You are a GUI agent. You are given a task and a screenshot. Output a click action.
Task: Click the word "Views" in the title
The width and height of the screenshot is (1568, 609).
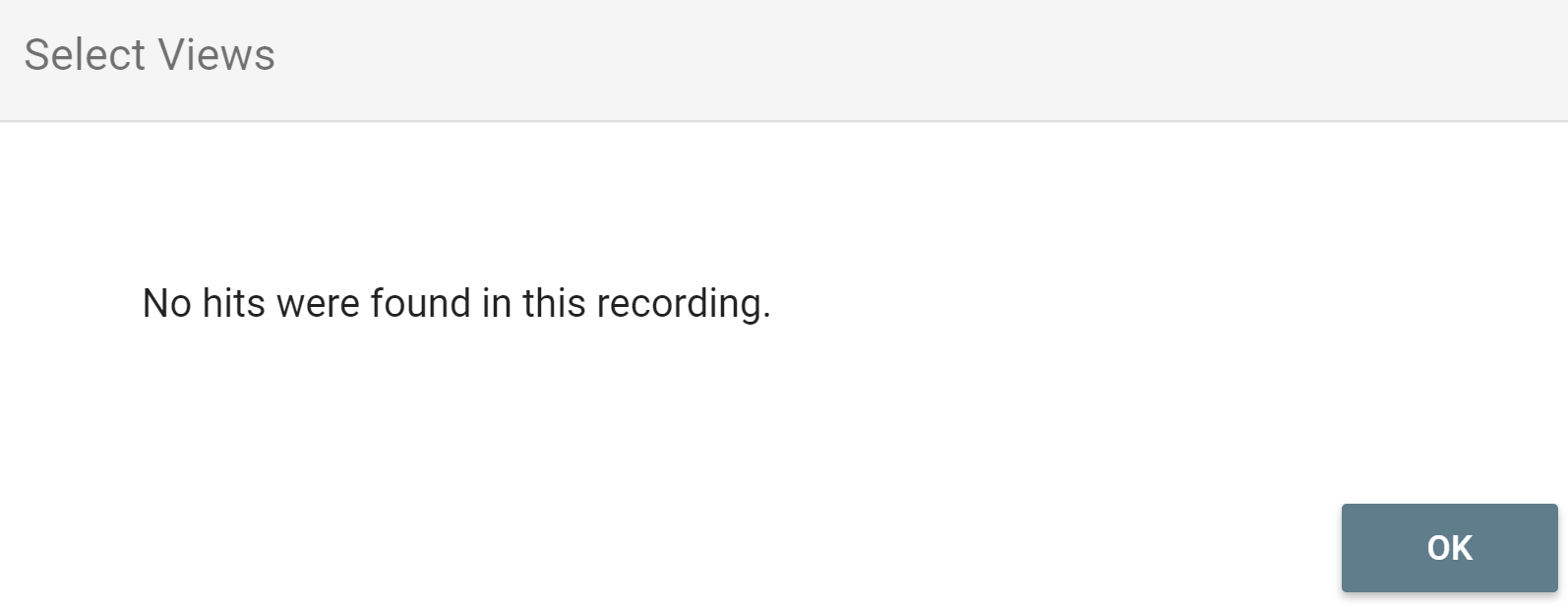217,55
